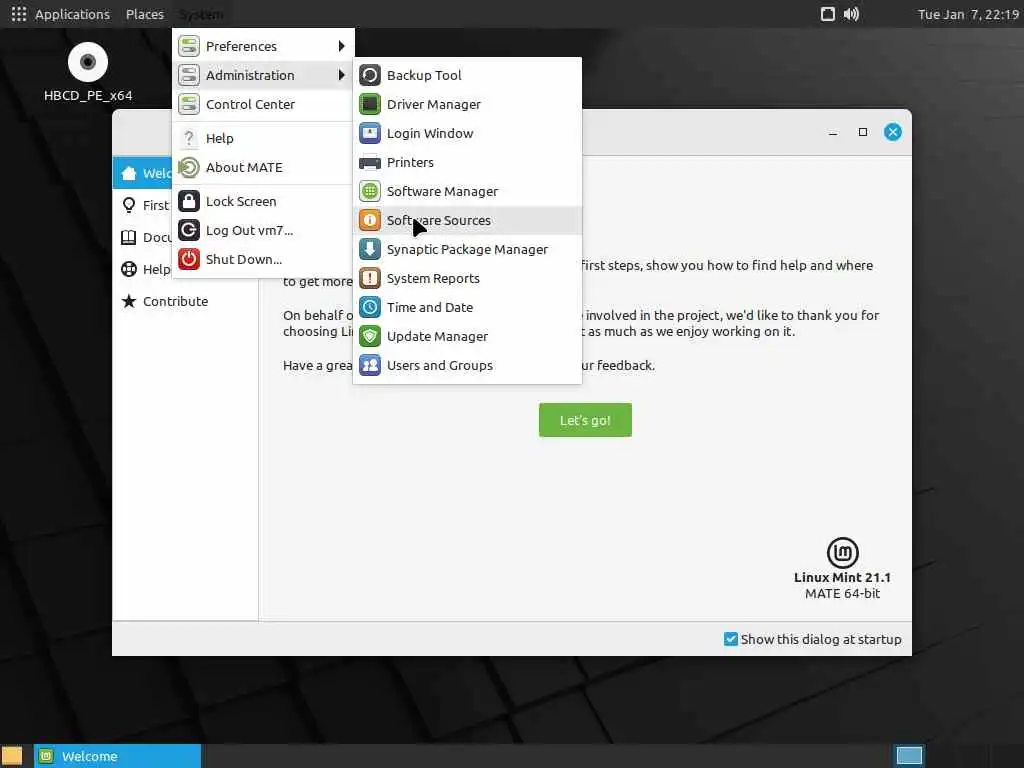1024x768 pixels.
Task: Choose Lock Screen from System menu
Action: coord(263,201)
